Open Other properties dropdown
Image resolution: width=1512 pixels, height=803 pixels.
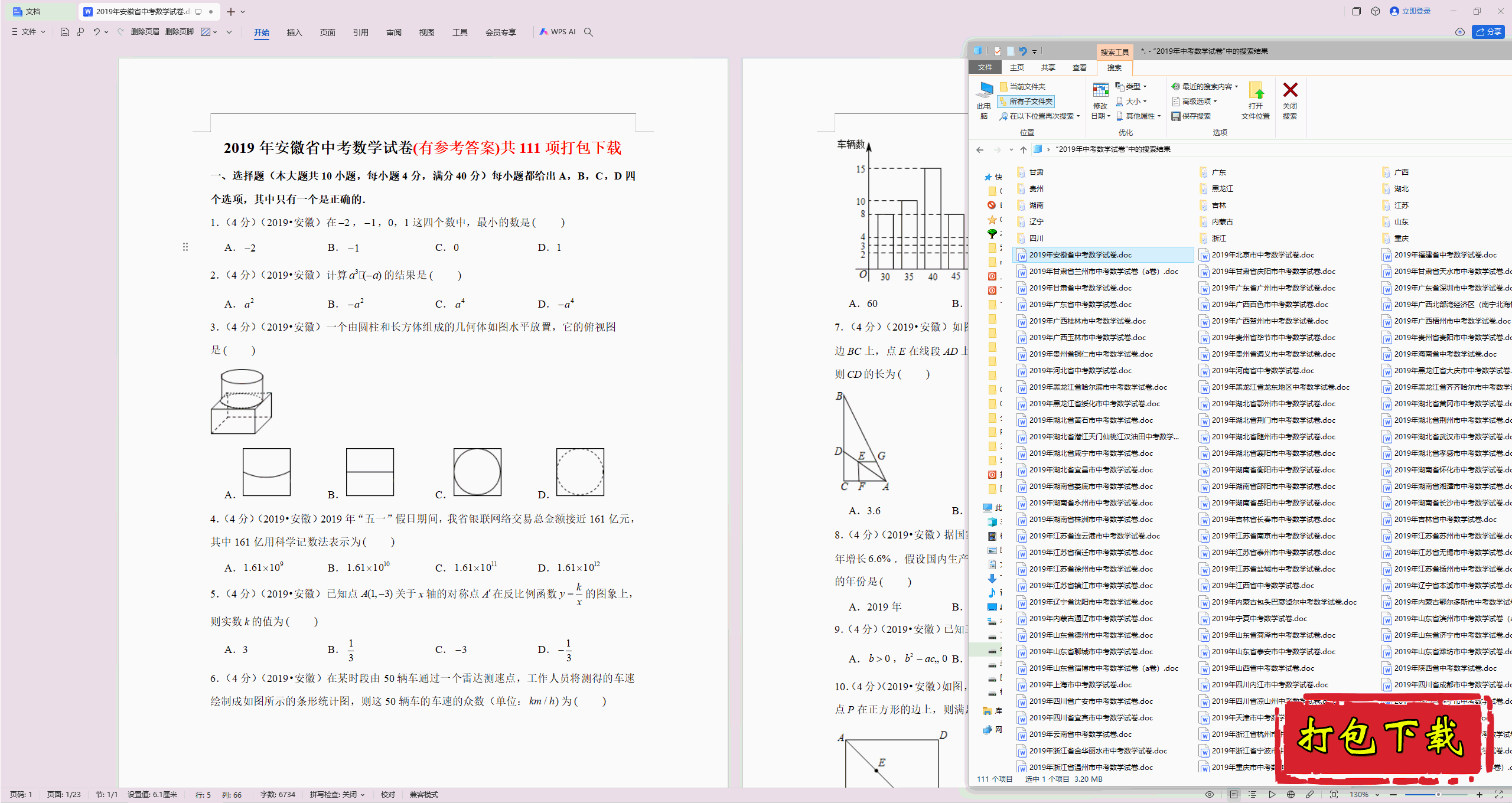(x=1138, y=116)
